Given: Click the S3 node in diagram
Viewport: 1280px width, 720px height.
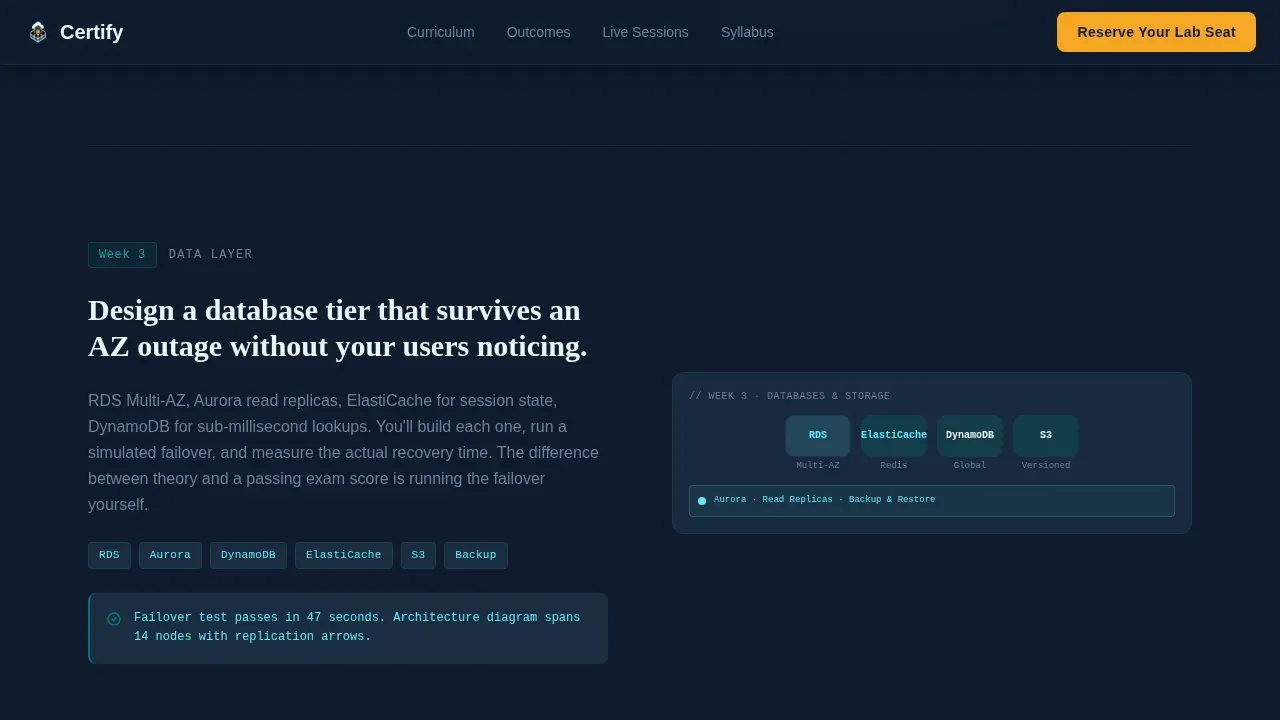Looking at the screenshot, I should point(1046,436).
